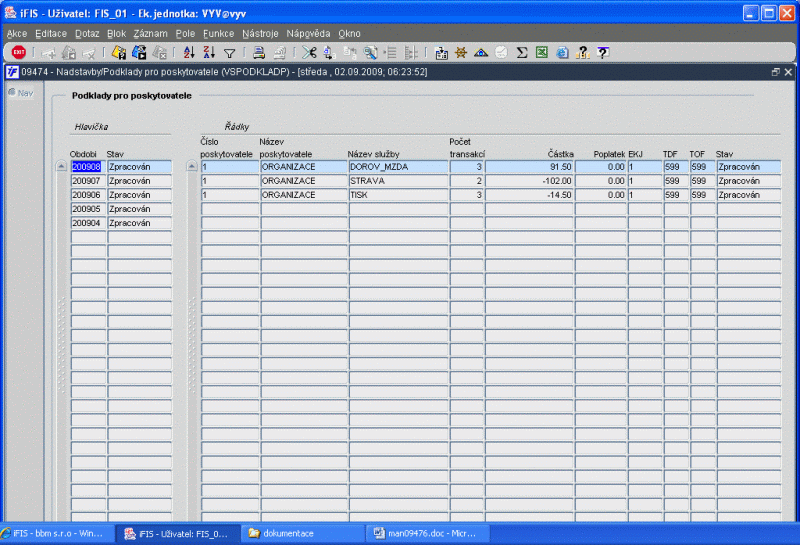The image size is (800, 545).
Task: Select the Období field 200905
Action: click(88, 209)
